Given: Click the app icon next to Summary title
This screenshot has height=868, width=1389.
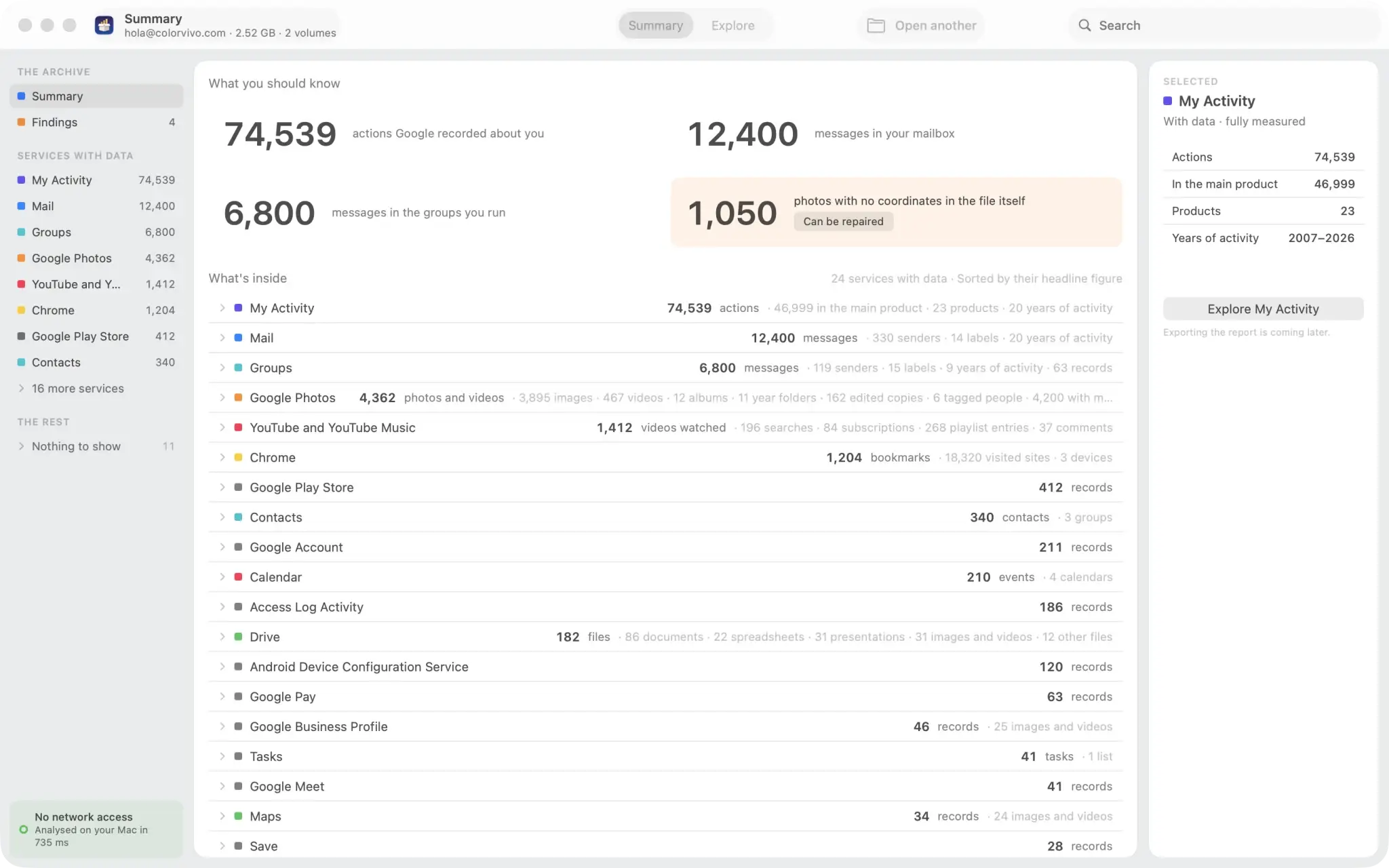Looking at the screenshot, I should pos(104,25).
